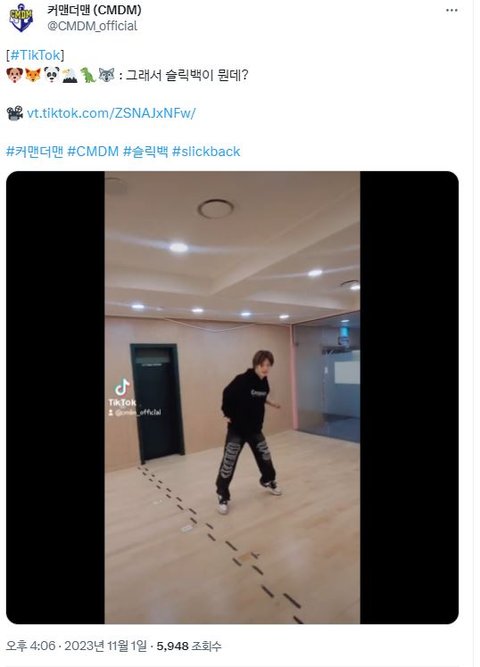Click the fox emoji in tweet text

[33, 75]
